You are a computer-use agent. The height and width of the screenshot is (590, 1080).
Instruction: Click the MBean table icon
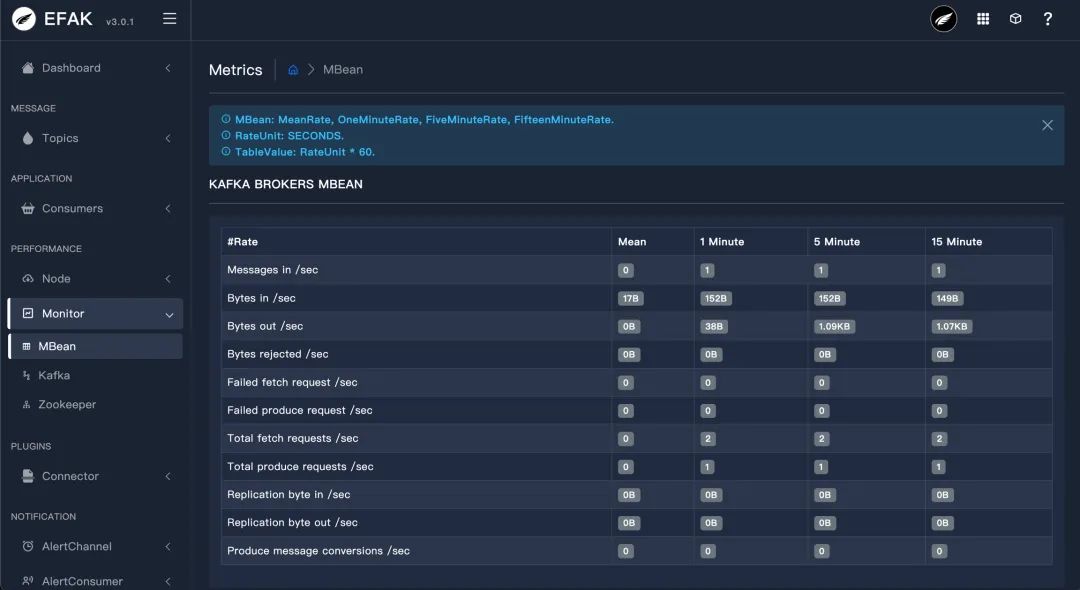tap(26, 346)
